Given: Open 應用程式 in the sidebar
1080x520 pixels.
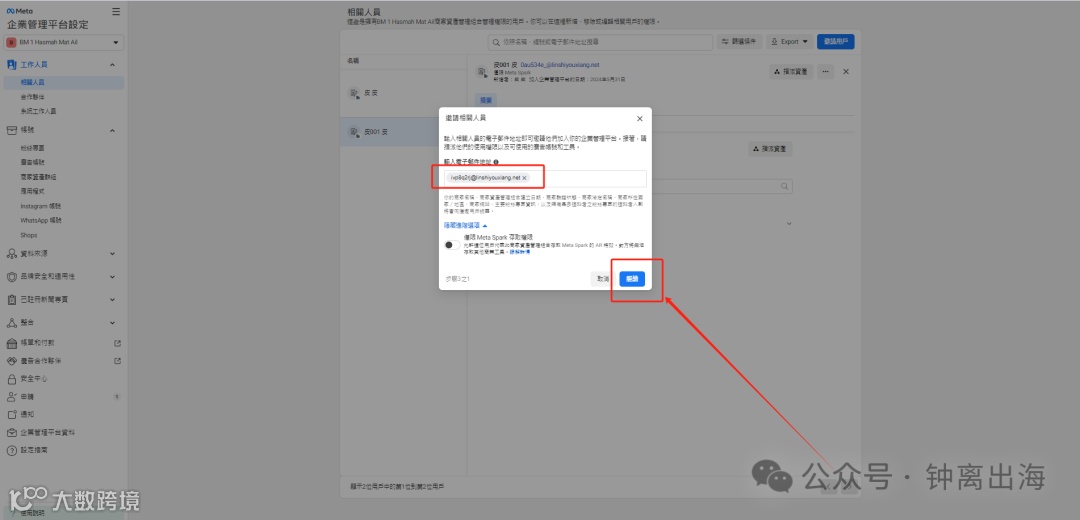Looking at the screenshot, I should 32,191.
